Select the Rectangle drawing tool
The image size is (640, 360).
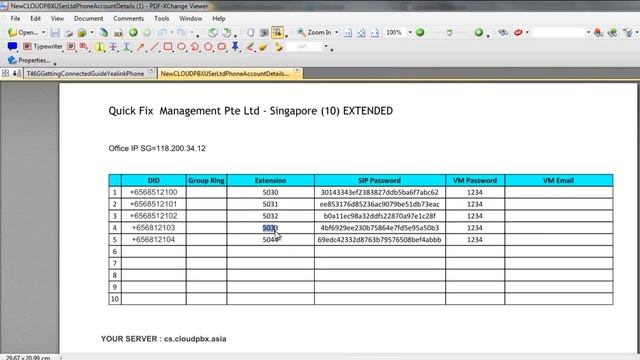168,47
